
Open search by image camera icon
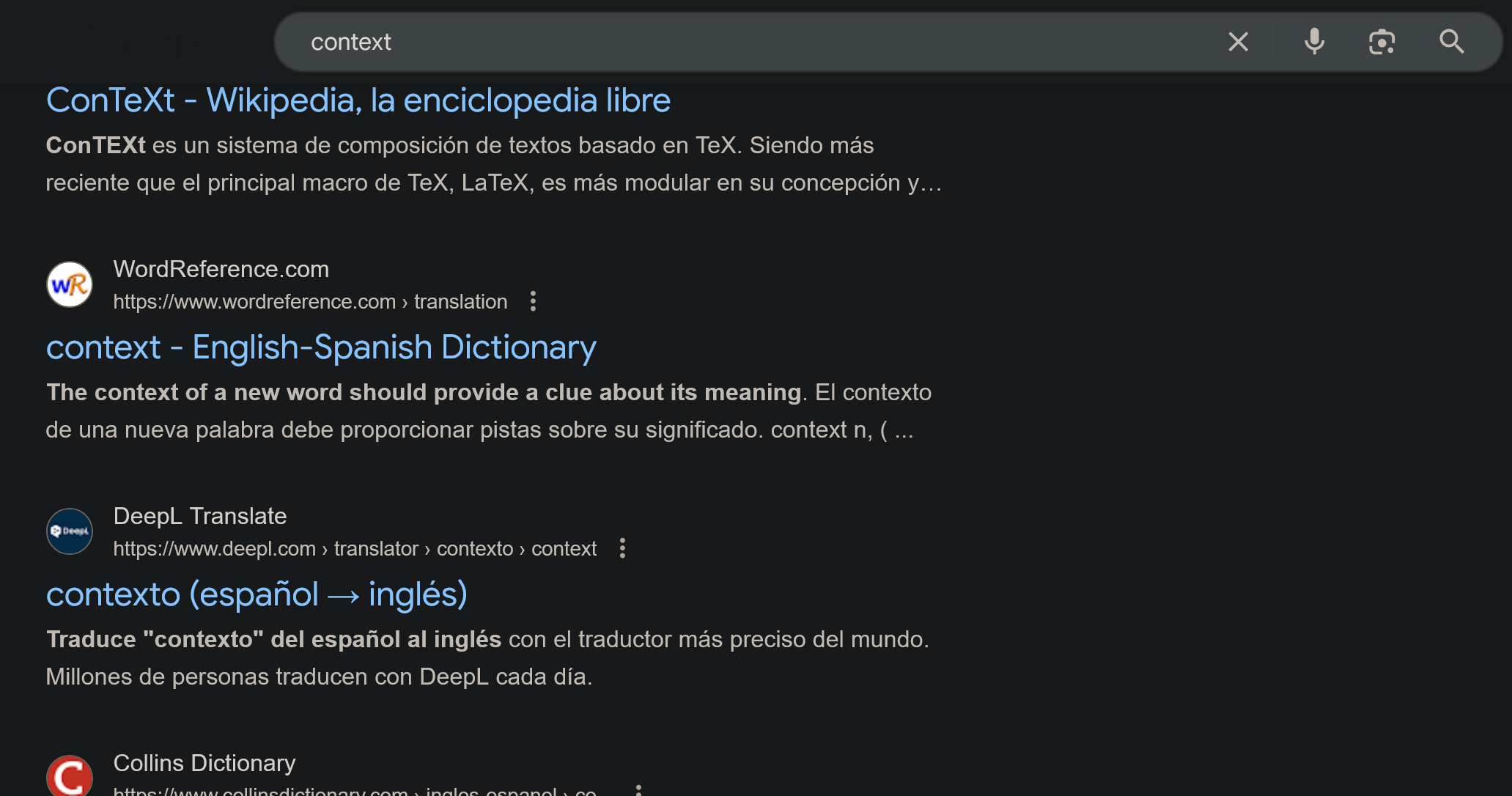[x=1382, y=42]
